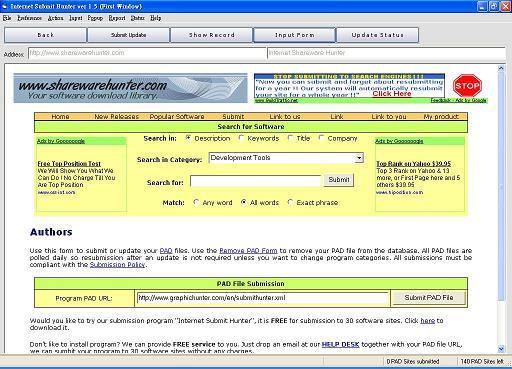Image resolution: width=512 pixels, height=369 pixels.
Task: Click the Program PAD URL input field
Action: click(263, 298)
